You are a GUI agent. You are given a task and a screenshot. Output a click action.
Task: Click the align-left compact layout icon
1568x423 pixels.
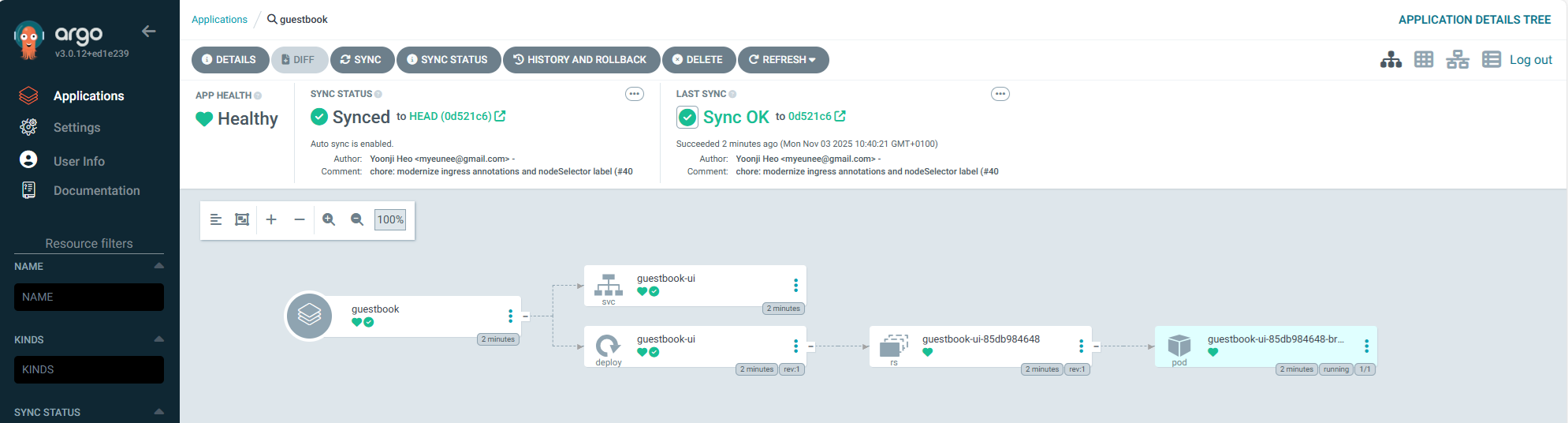216,219
